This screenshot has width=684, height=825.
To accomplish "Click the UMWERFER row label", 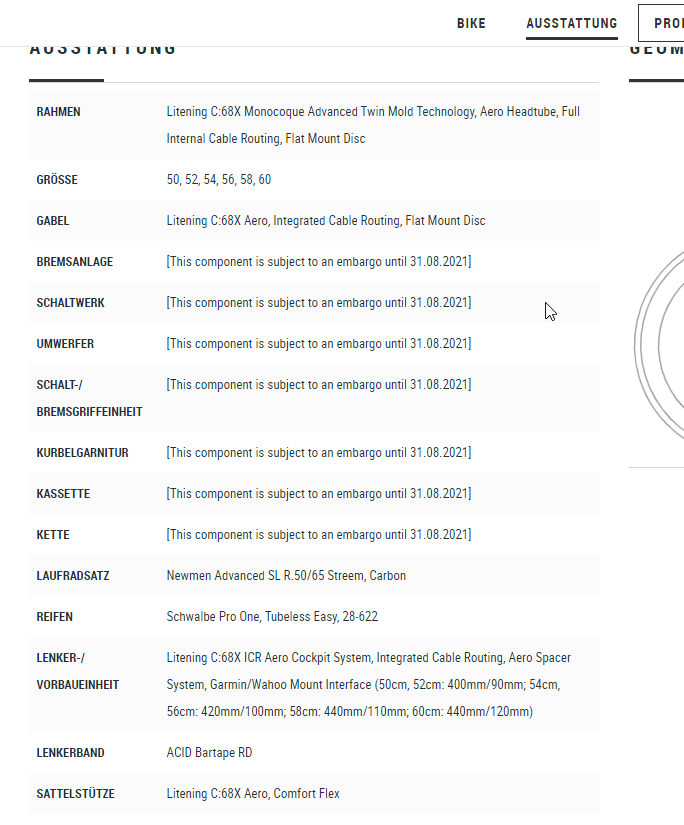I will tap(66, 344).
